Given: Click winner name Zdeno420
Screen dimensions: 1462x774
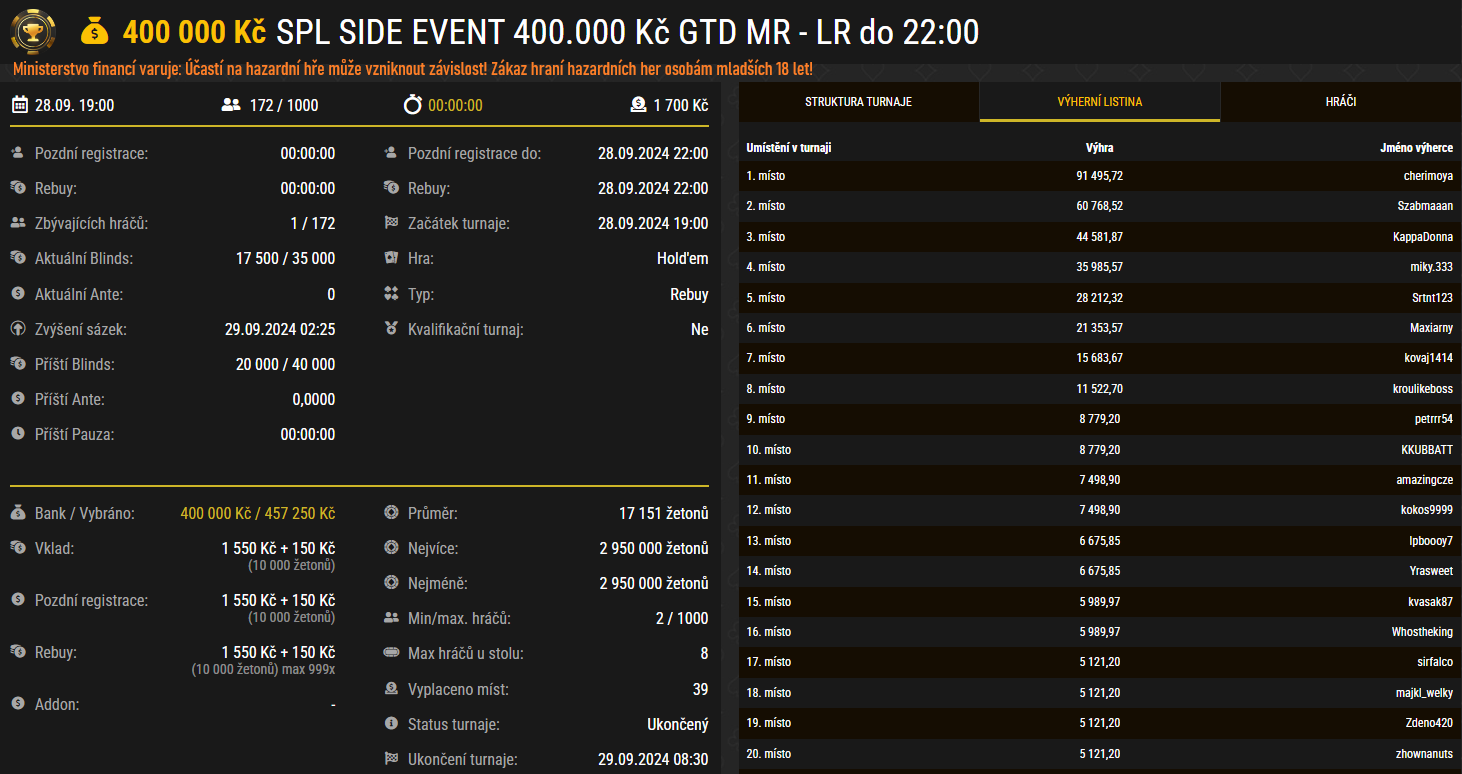Looking at the screenshot, I should (1430, 723).
